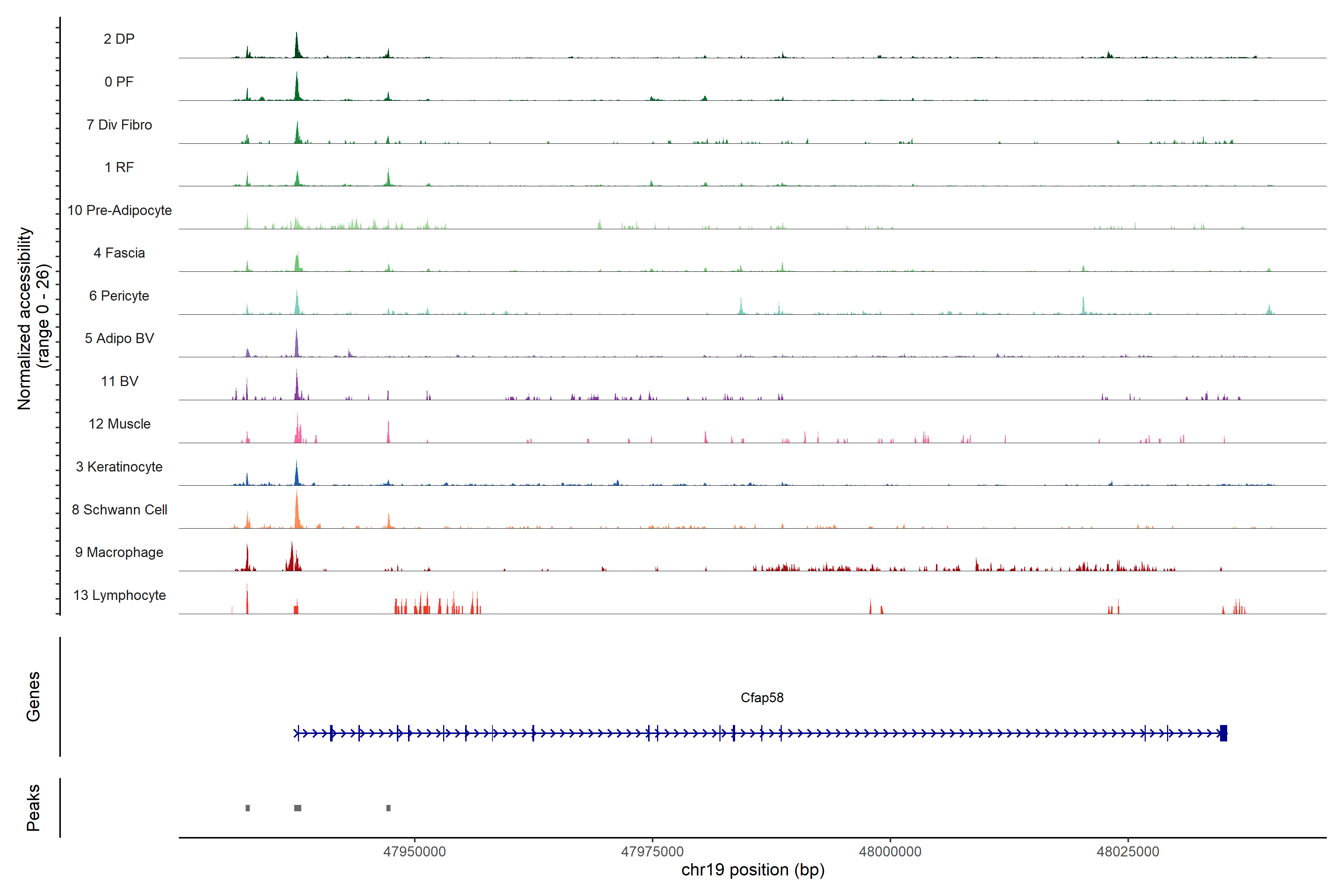Select the 10 Pre-Adipocyte track label
1344x896 pixels.
pos(119,210)
